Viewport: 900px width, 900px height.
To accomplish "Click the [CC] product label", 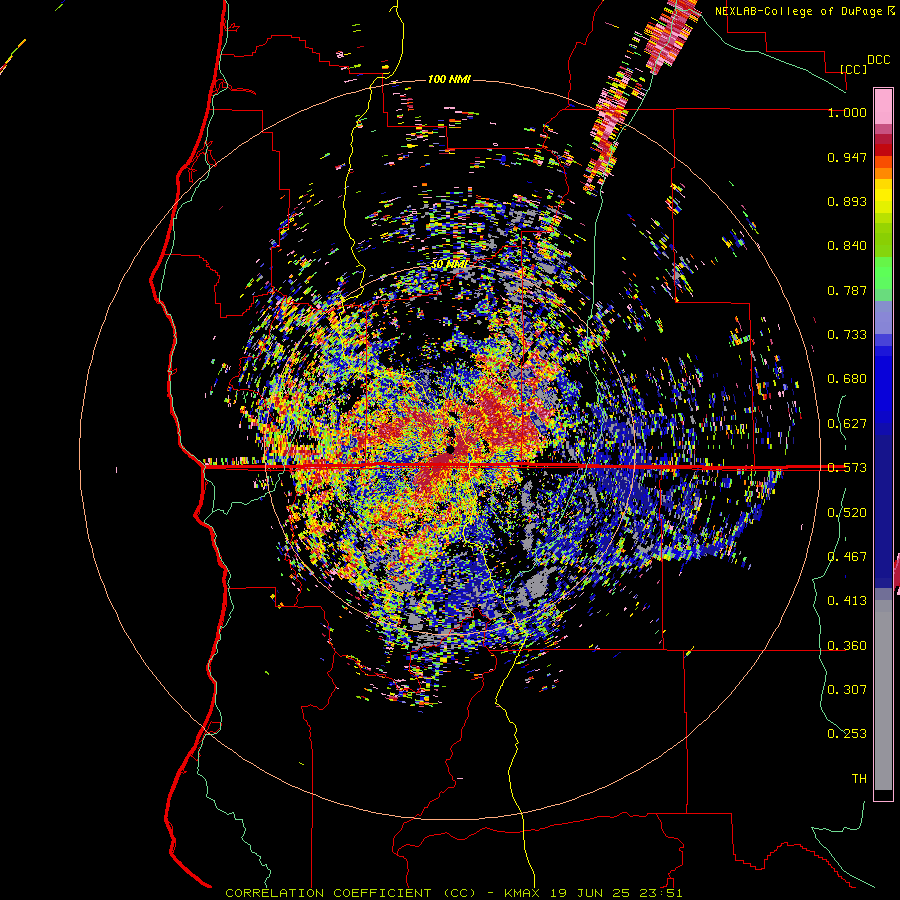I will pos(853,69).
